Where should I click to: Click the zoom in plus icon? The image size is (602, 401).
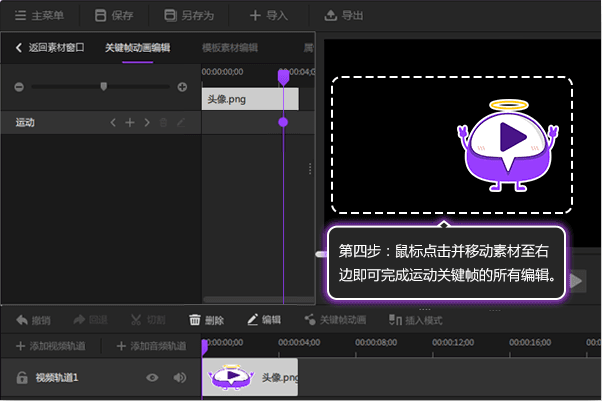tap(182, 87)
